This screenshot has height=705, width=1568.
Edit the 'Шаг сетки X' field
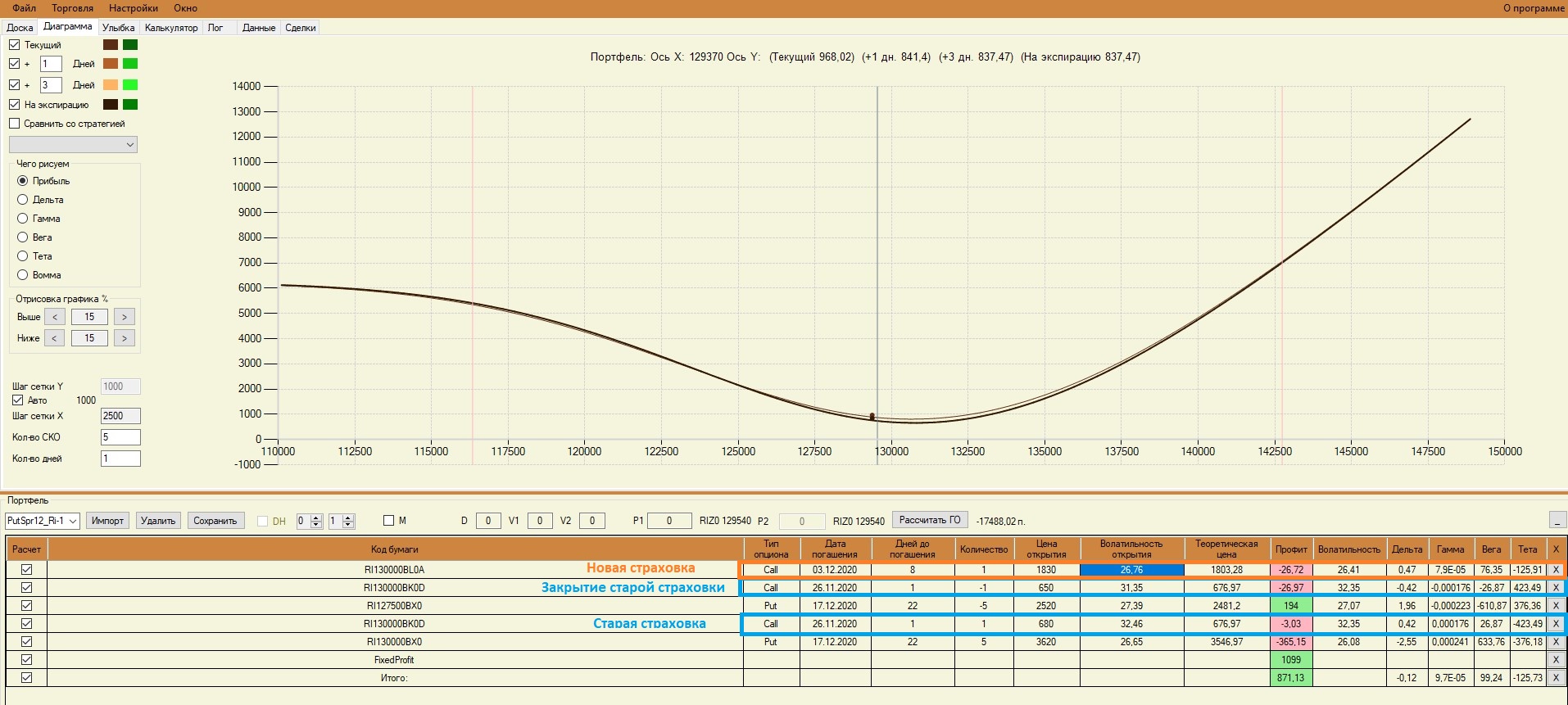click(x=120, y=416)
